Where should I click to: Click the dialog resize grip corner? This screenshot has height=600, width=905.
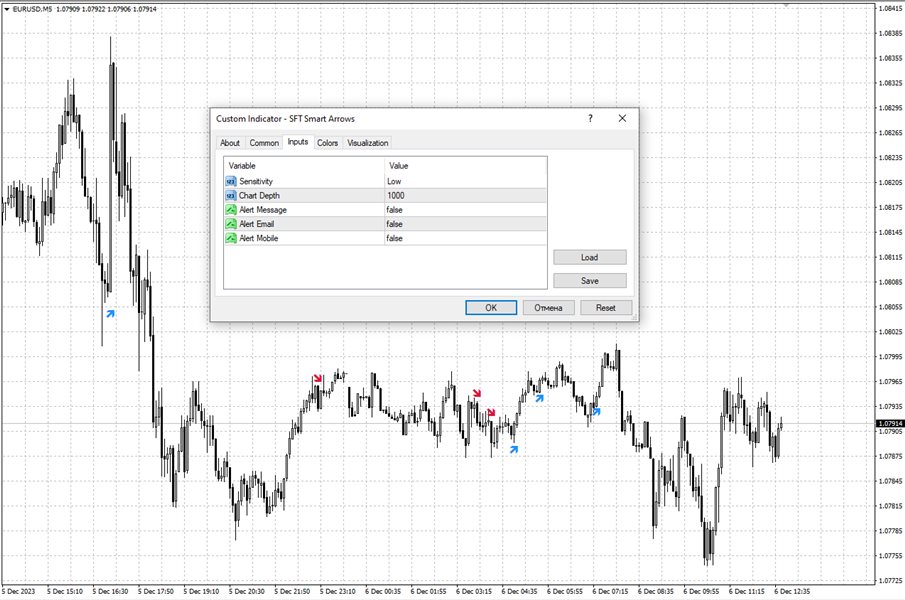pos(634,317)
